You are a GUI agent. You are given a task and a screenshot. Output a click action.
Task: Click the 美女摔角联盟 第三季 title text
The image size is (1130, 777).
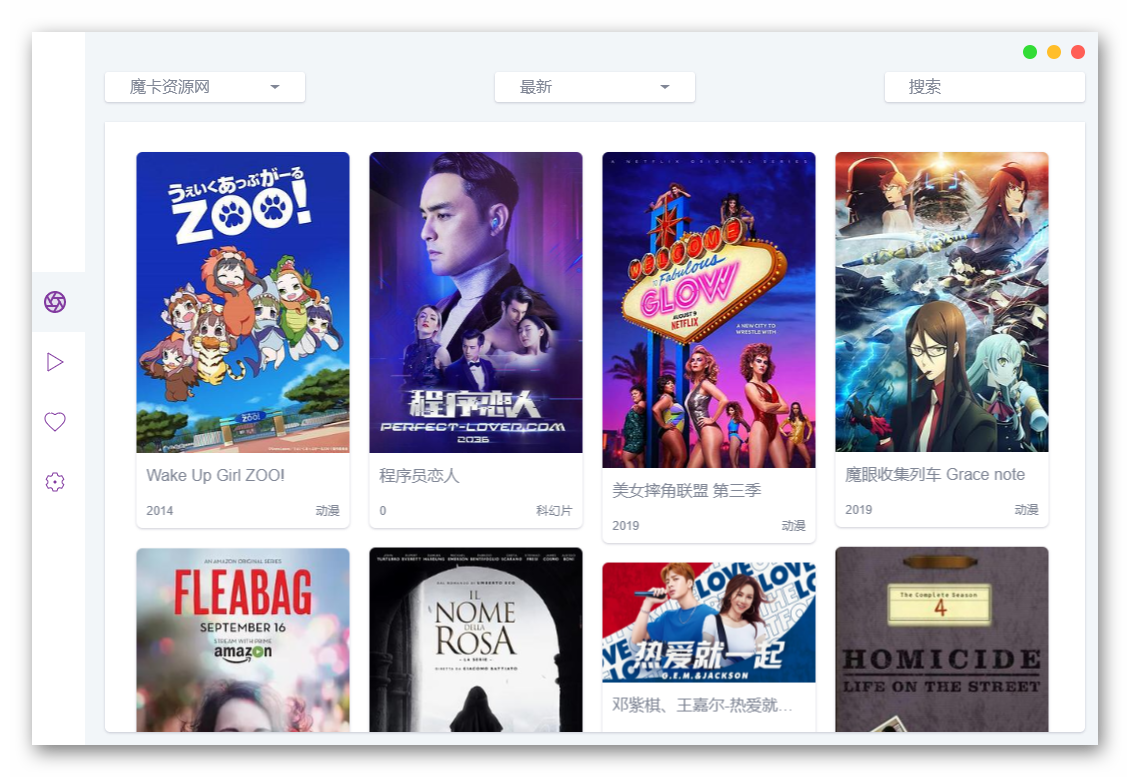(x=686, y=491)
